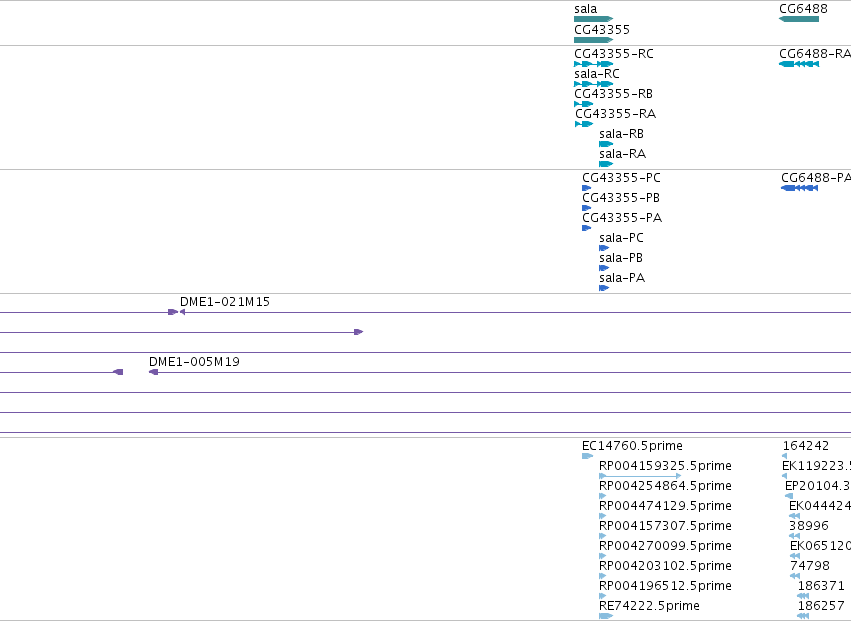Select the CG6488 gene label
The height and width of the screenshot is (621, 851).
[x=803, y=9]
